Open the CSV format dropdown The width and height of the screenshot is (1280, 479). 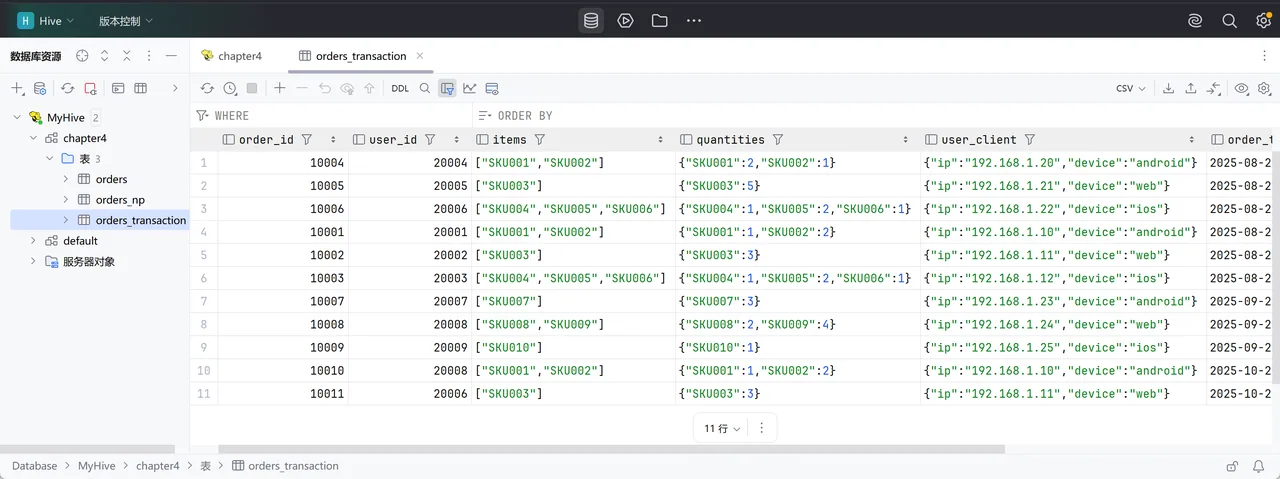click(x=1131, y=88)
